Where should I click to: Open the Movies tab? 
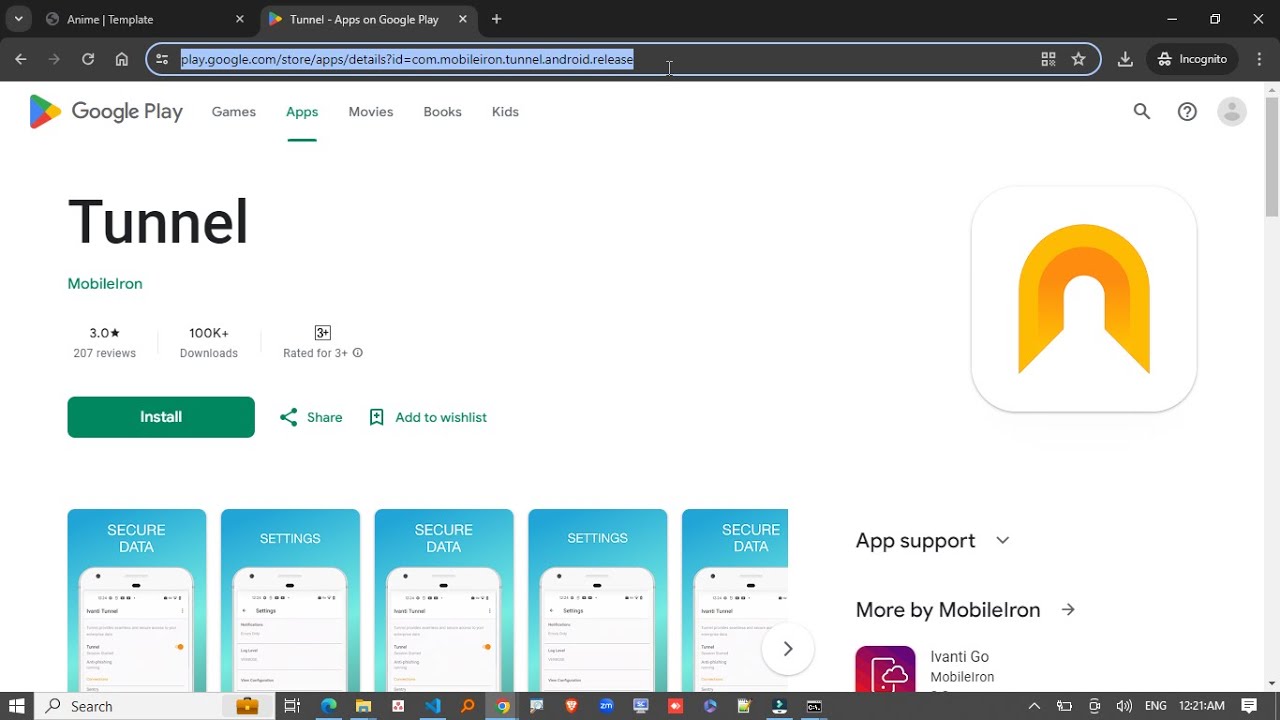coord(371,112)
